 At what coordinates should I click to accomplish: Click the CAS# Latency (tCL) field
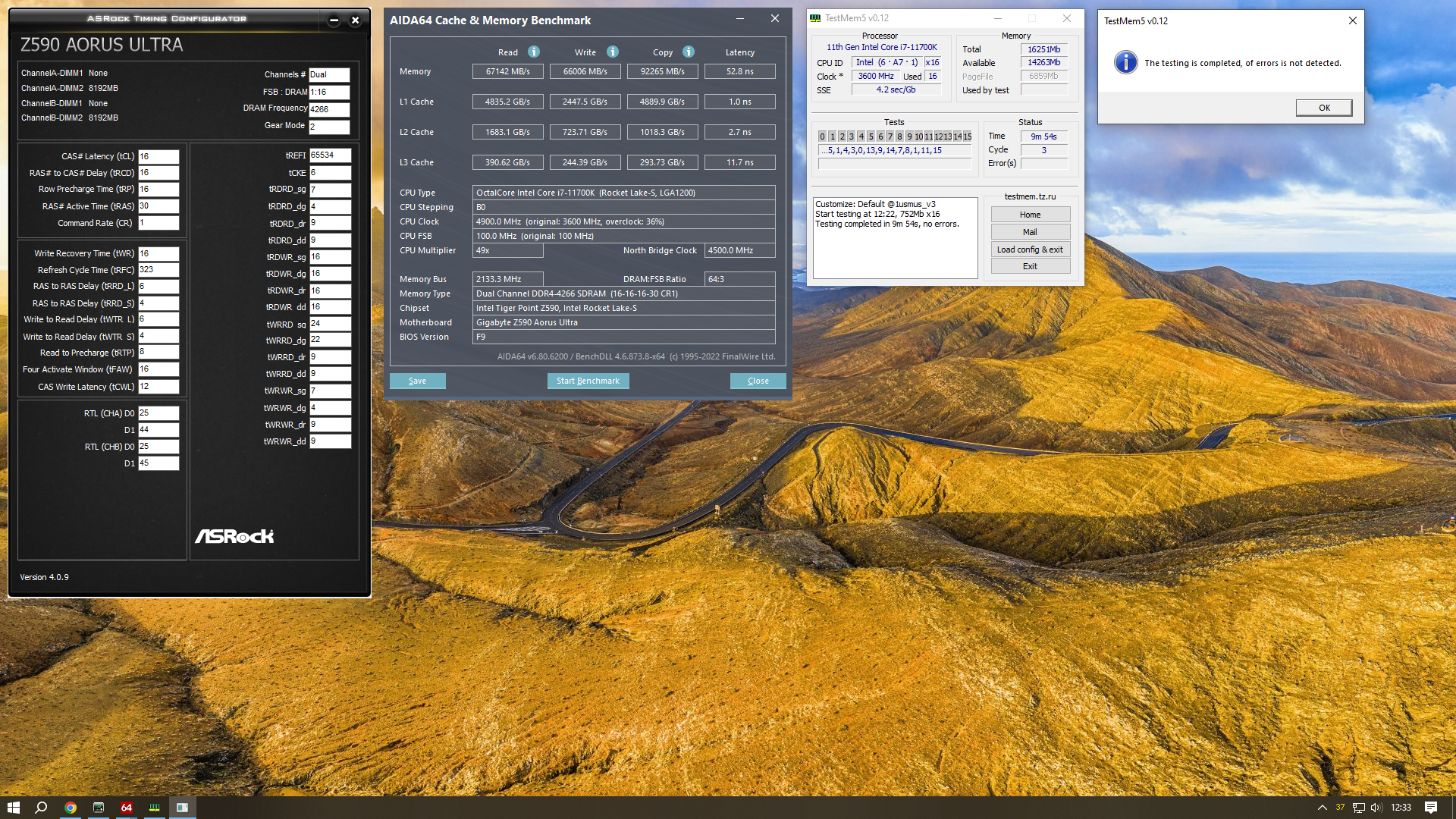pos(158,156)
